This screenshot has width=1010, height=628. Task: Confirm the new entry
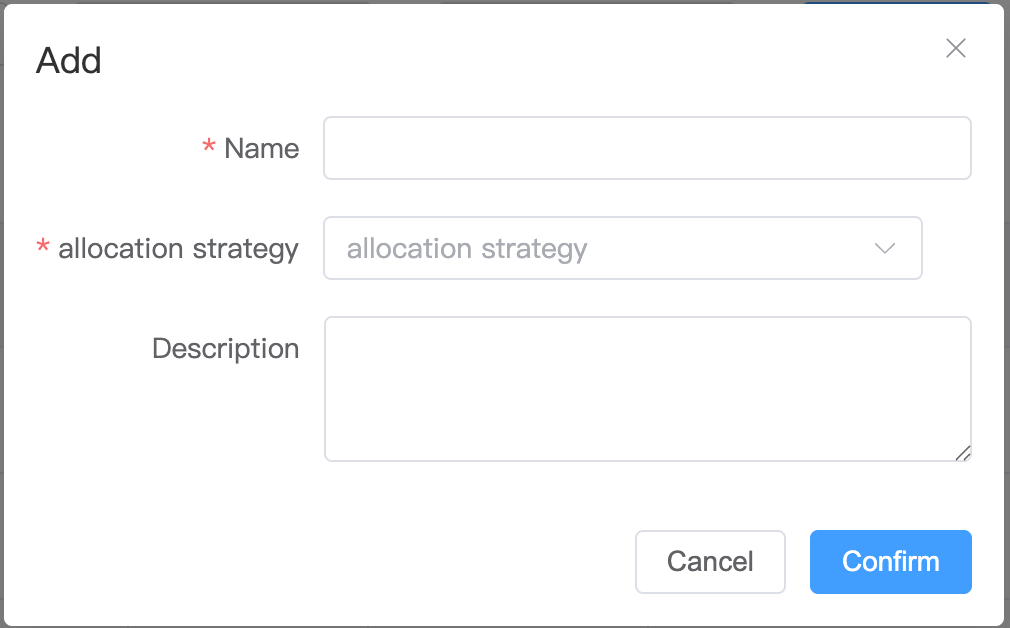pyautogui.click(x=890, y=562)
